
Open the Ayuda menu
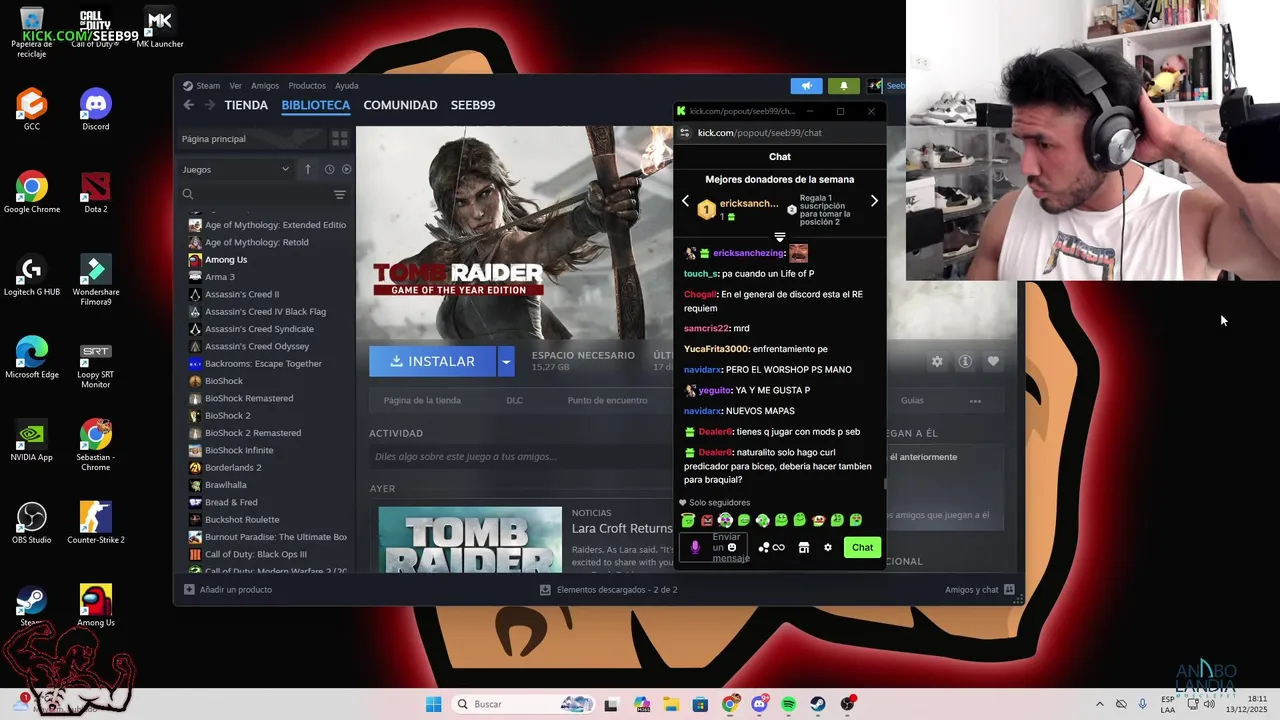[x=346, y=86]
